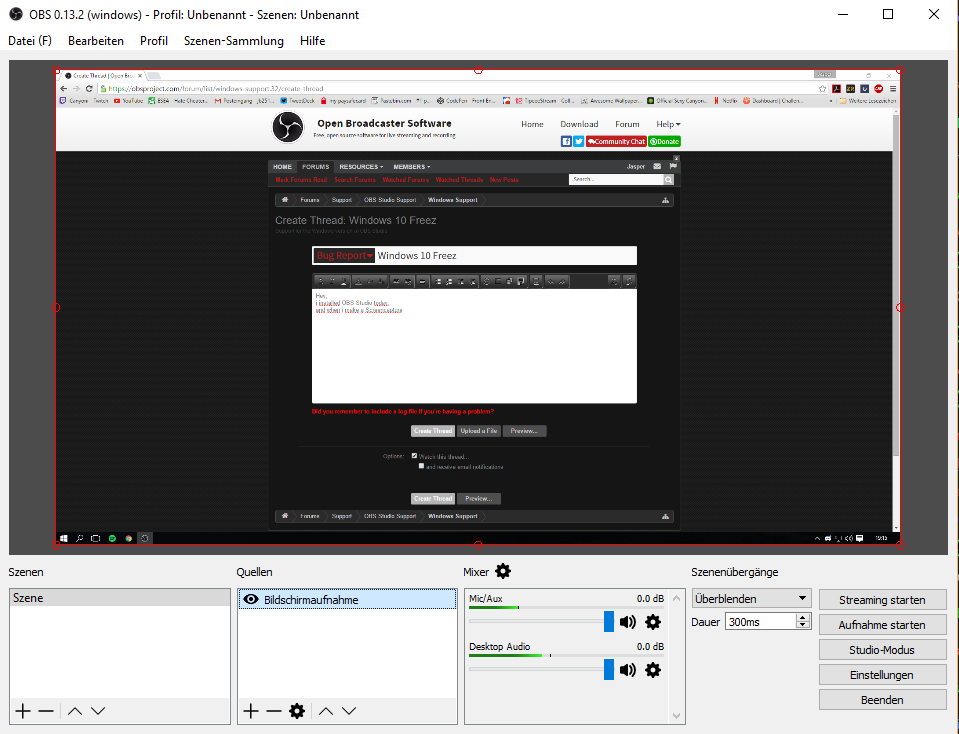This screenshot has width=959, height=734.
Task: Open Bug Report prefix dropdown in preview
Action: 344,256
